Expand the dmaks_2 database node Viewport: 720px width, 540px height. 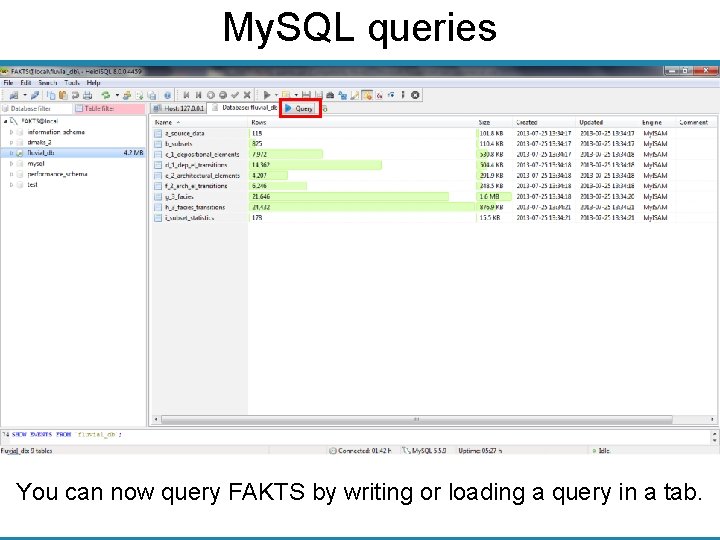(x=11, y=142)
